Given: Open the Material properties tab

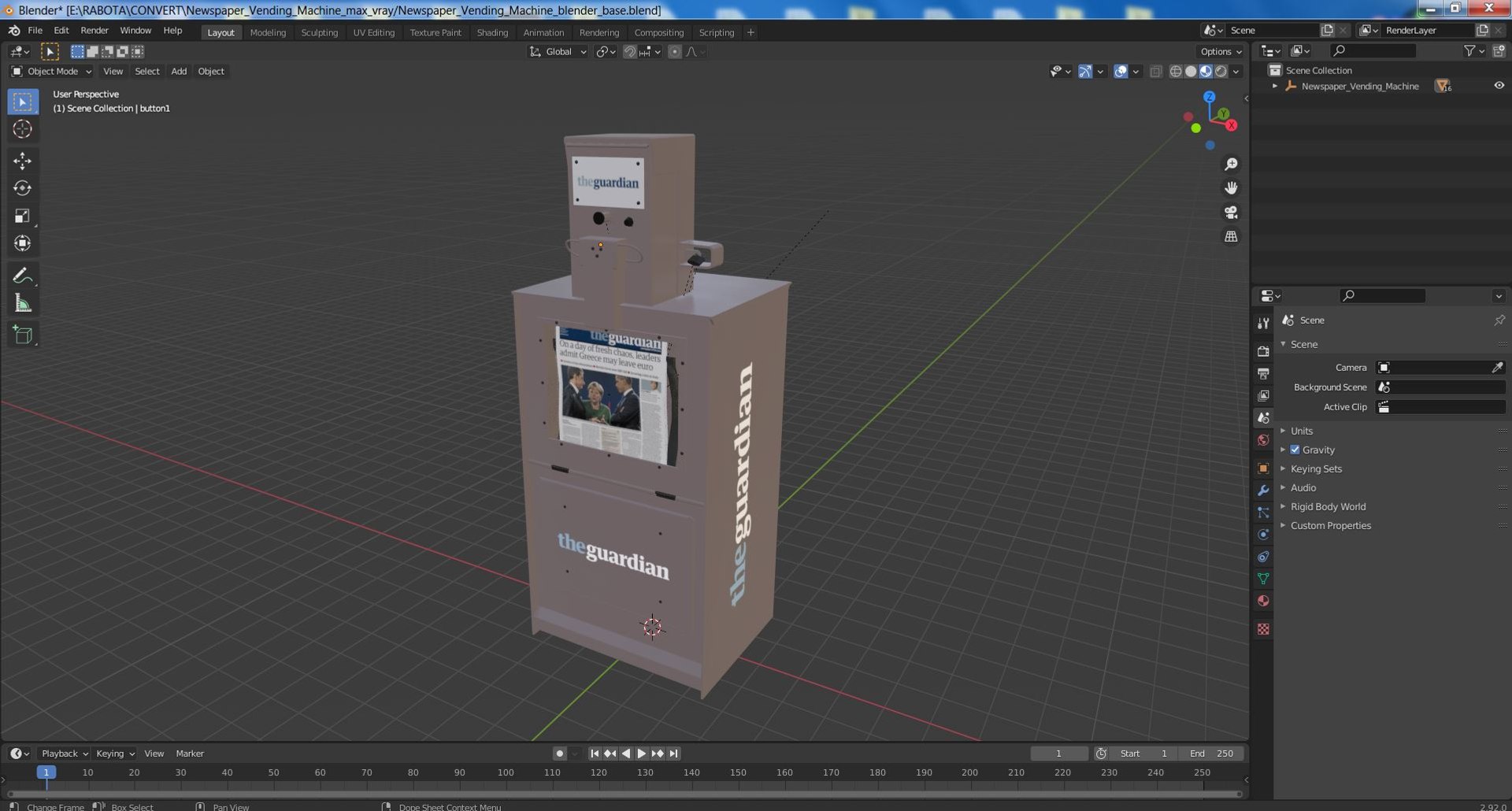Looking at the screenshot, I should click(x=1263, y=601).
